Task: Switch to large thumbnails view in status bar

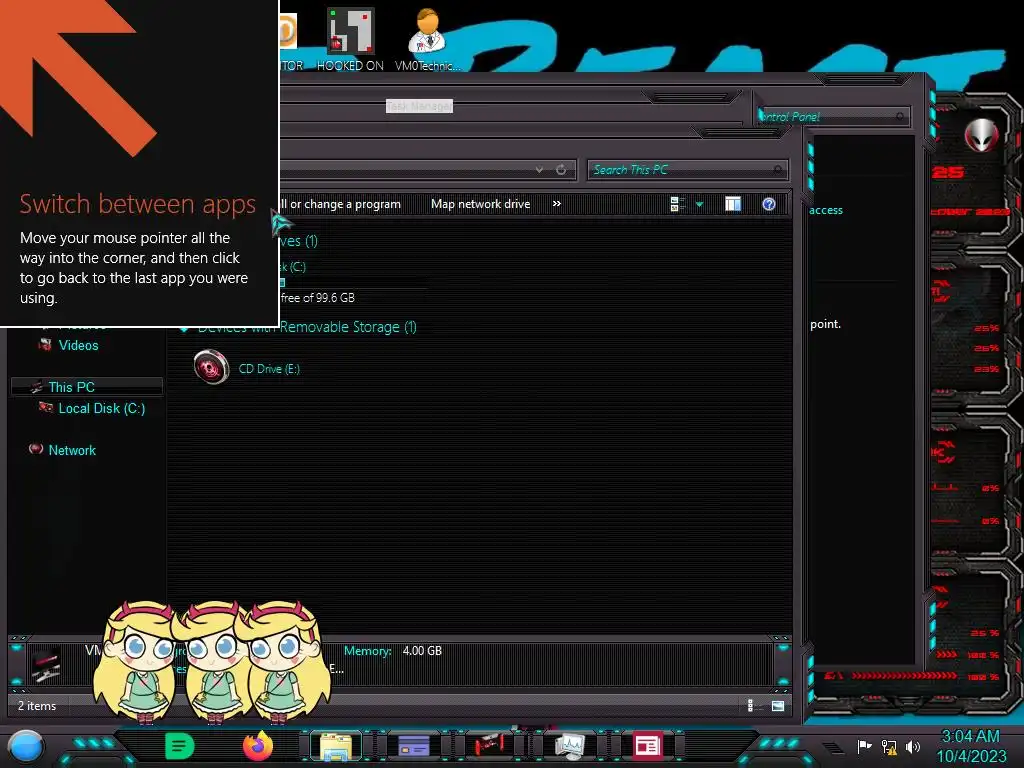Action: (x=778, y=706)
